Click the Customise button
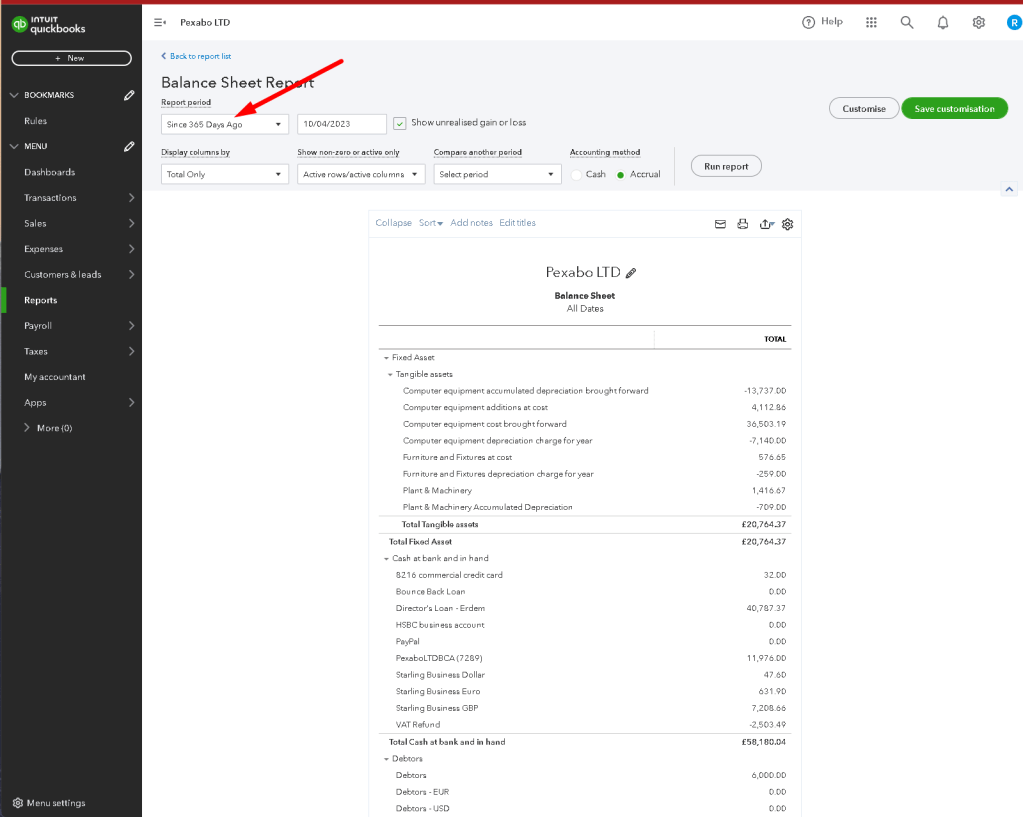This screenshot has width=1023, height=817. tap(864, 108)
